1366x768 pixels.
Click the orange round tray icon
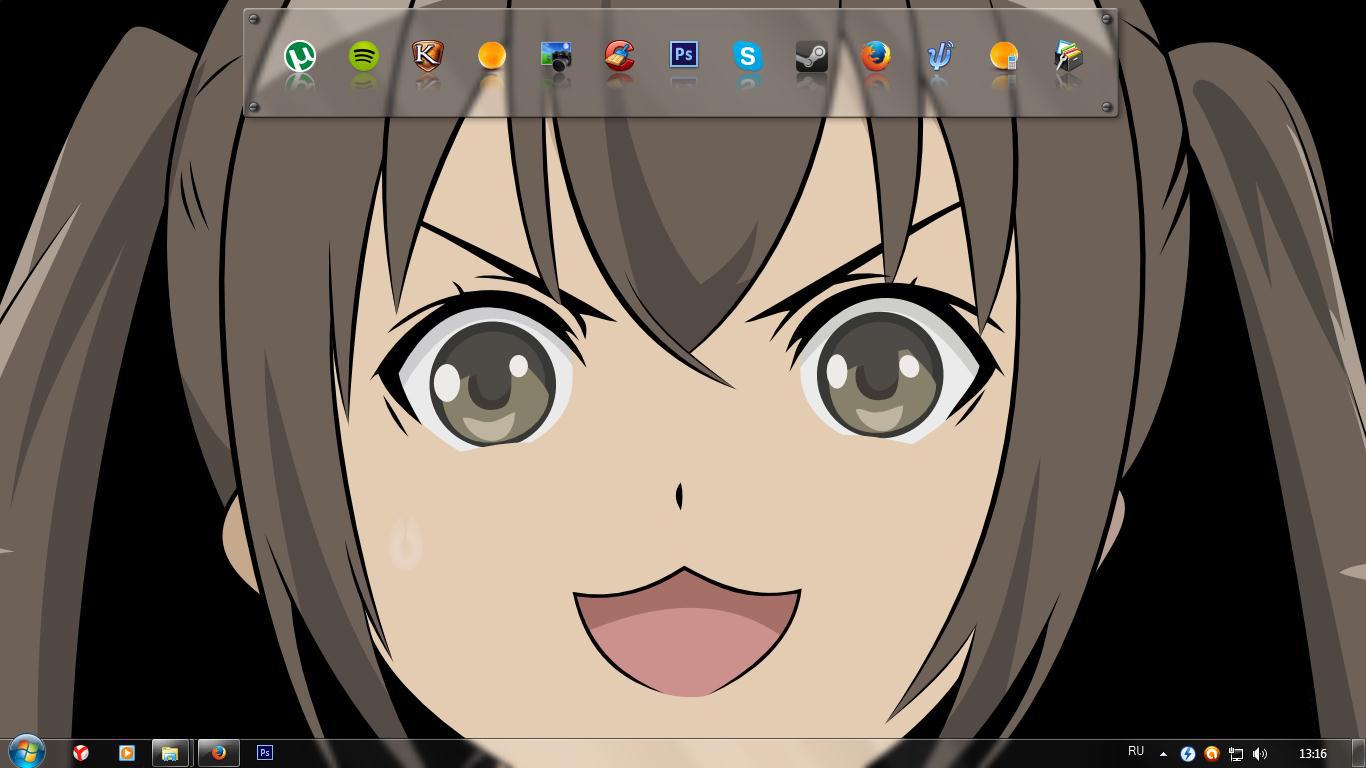tap(1212, 754)
